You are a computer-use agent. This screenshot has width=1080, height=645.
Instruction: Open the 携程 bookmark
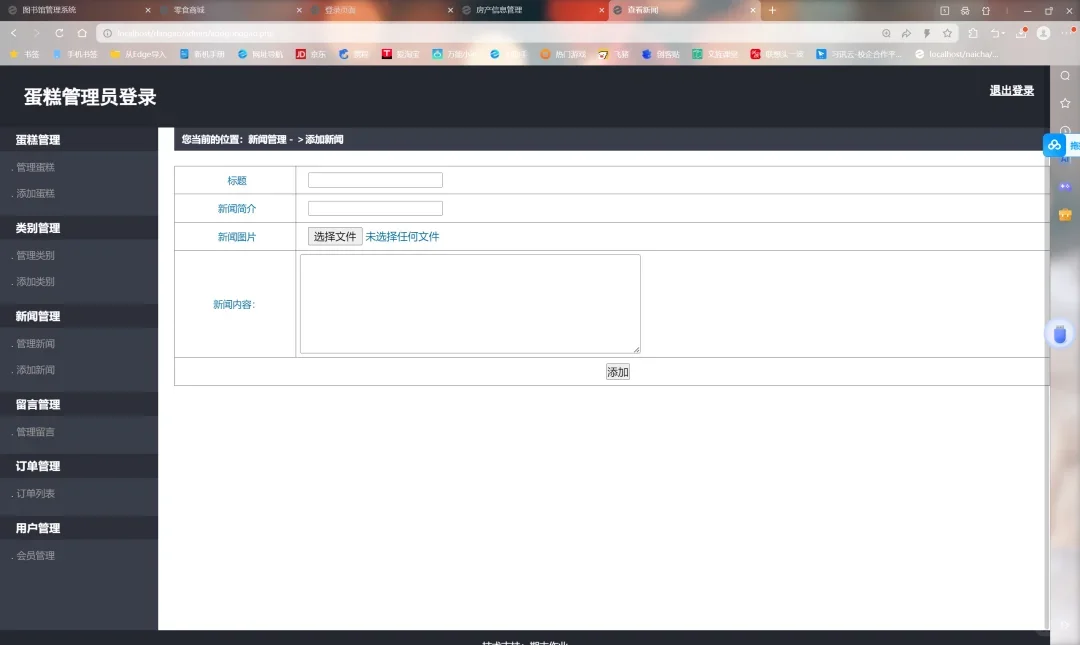point(355,54)
